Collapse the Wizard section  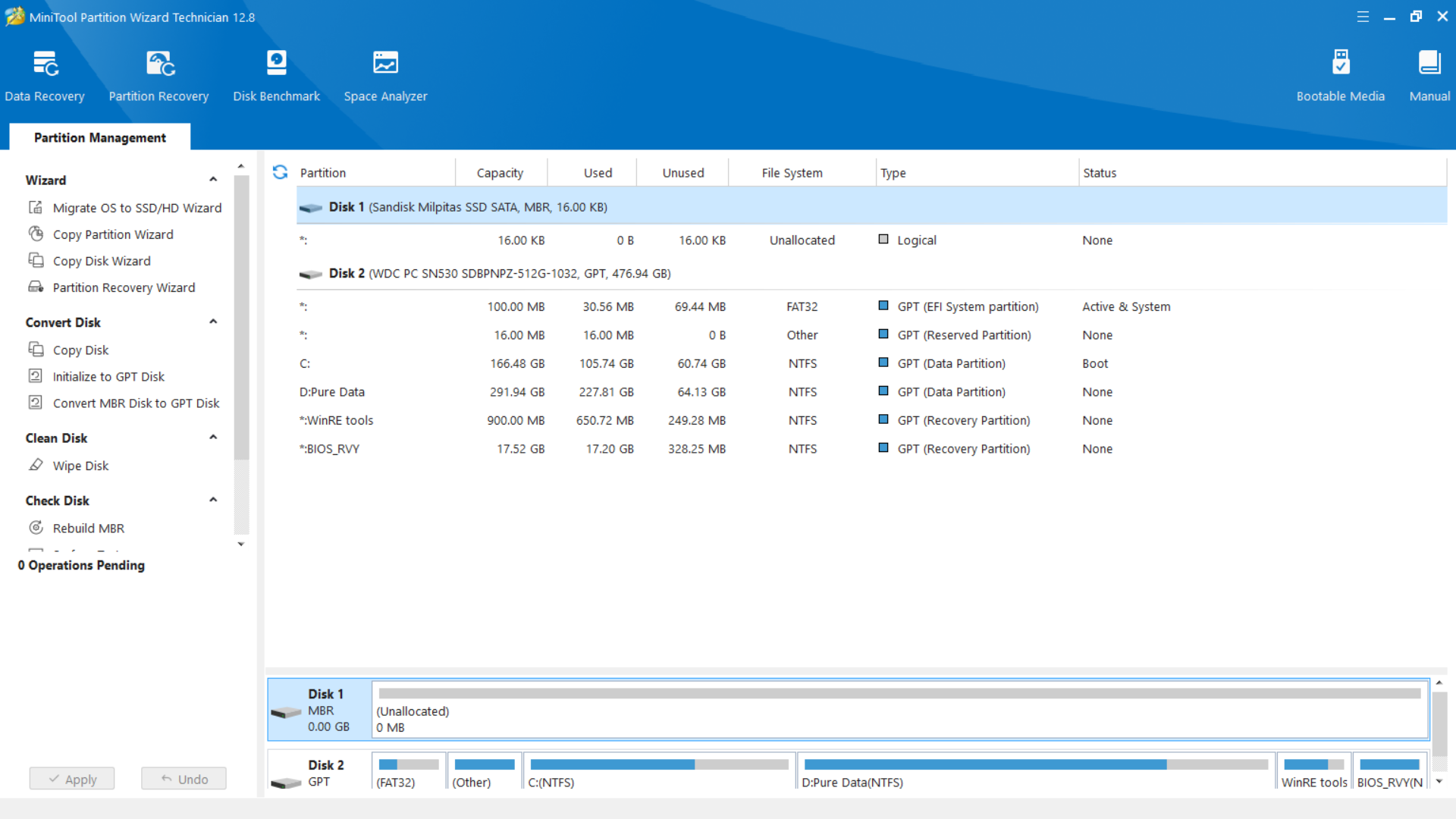pyautogui.click(x=213, y=180)
